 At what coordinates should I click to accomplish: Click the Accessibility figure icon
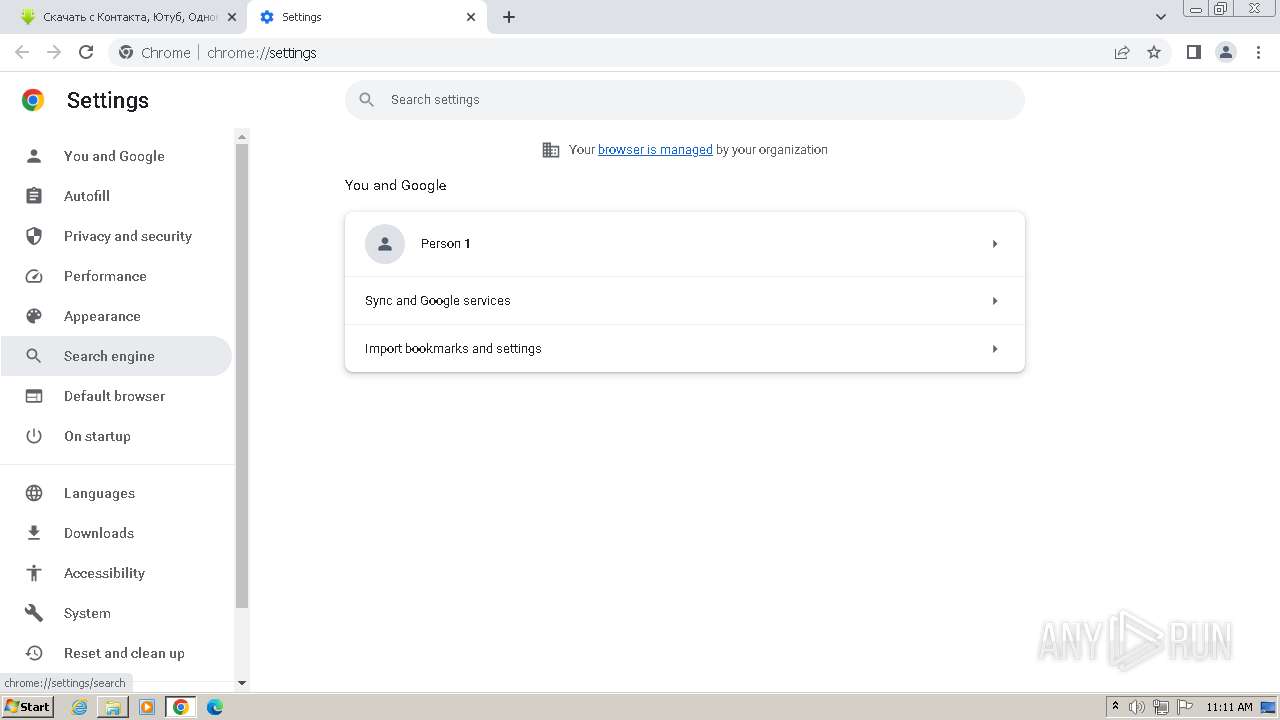point(34,573)
